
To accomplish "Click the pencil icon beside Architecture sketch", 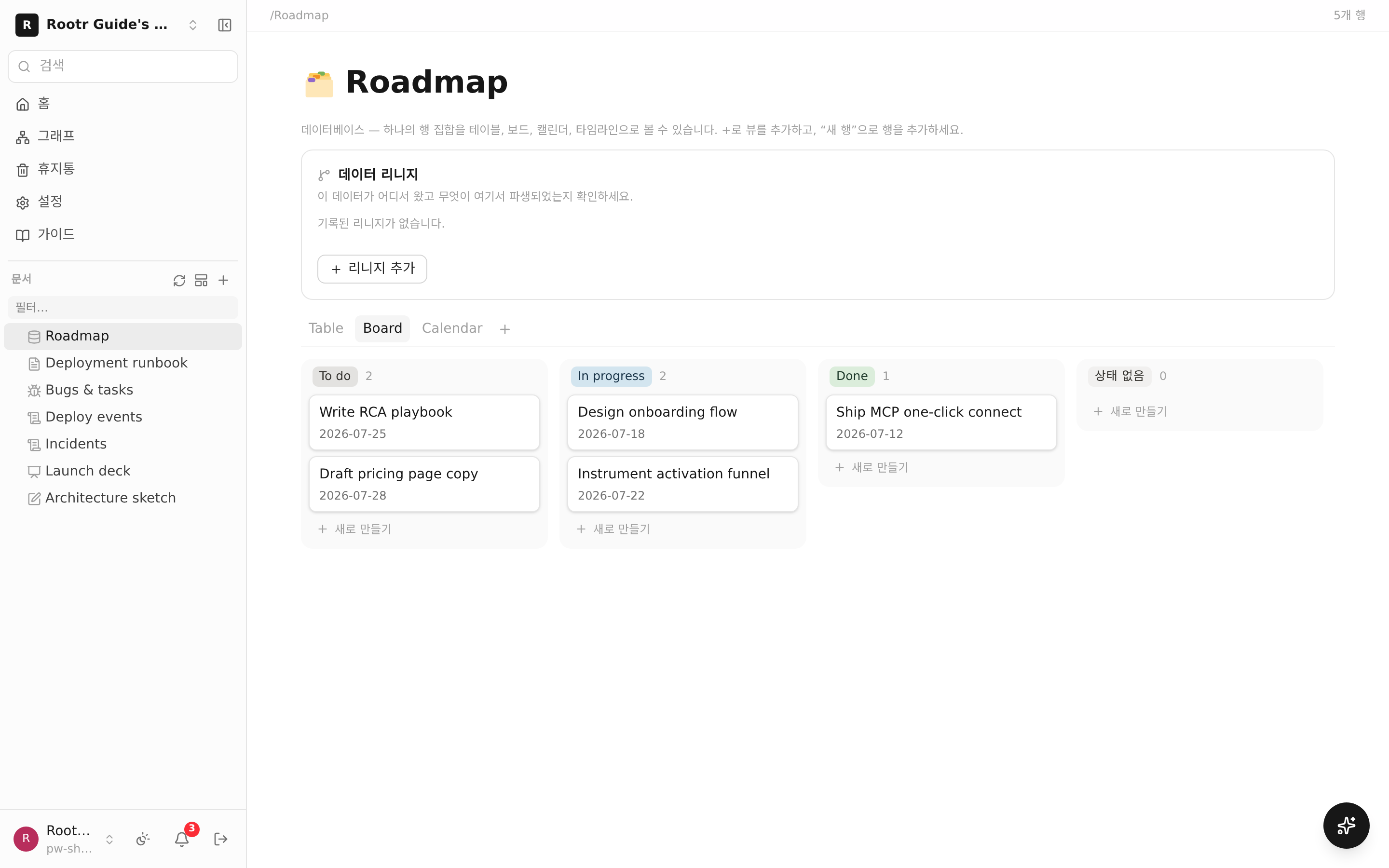I will pos(34,499).
